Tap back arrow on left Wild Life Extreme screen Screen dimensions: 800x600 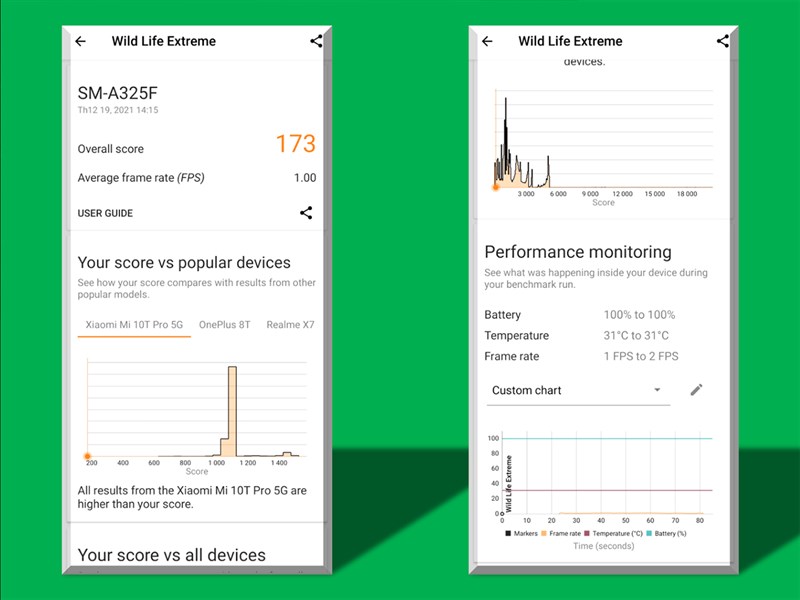(81, 41)
